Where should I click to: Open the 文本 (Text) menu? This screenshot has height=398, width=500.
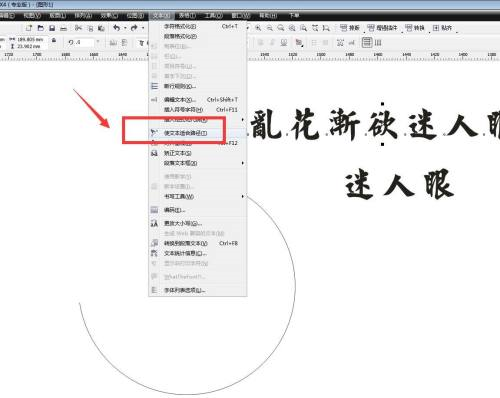161,16
